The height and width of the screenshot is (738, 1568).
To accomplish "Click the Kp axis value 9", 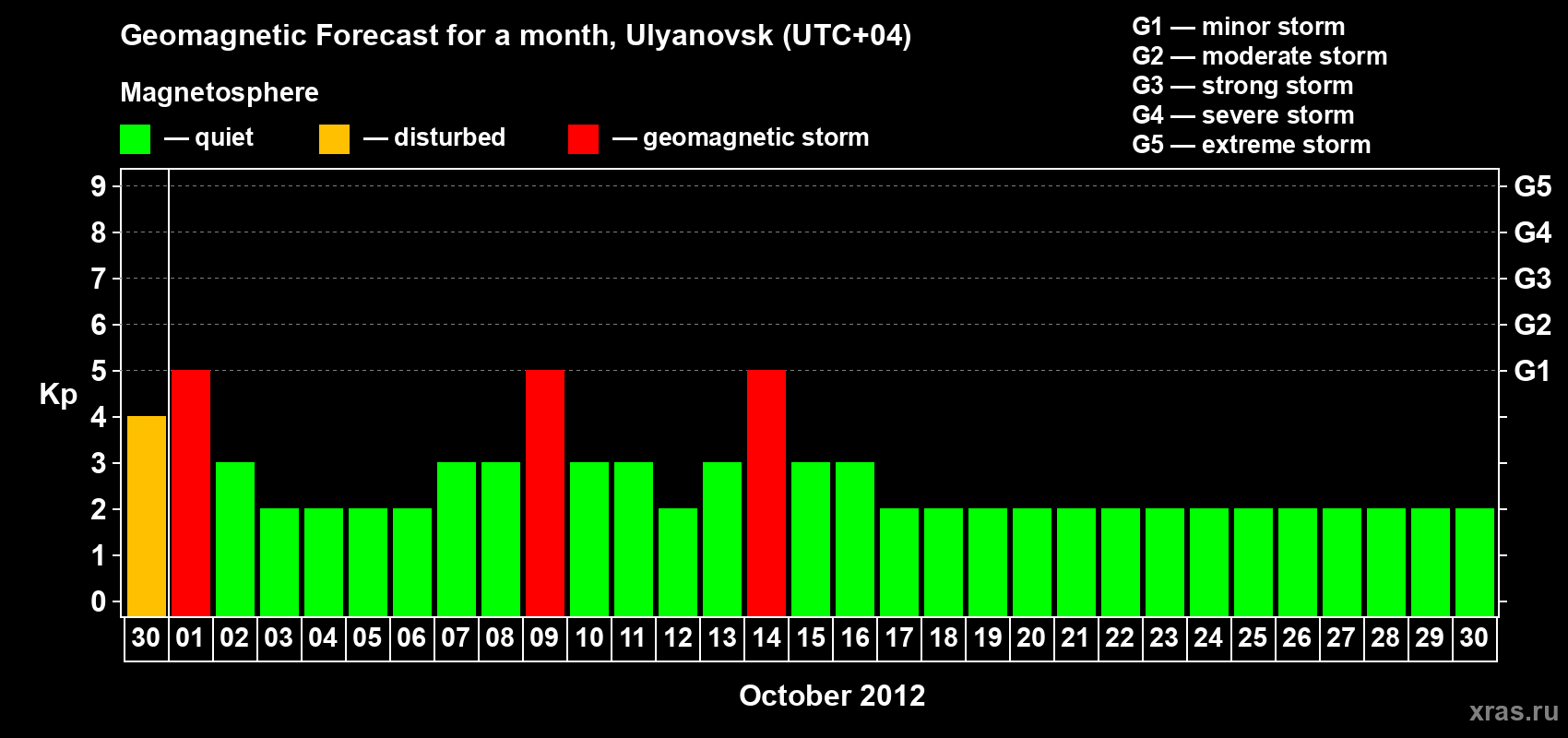I will (99, 186).
